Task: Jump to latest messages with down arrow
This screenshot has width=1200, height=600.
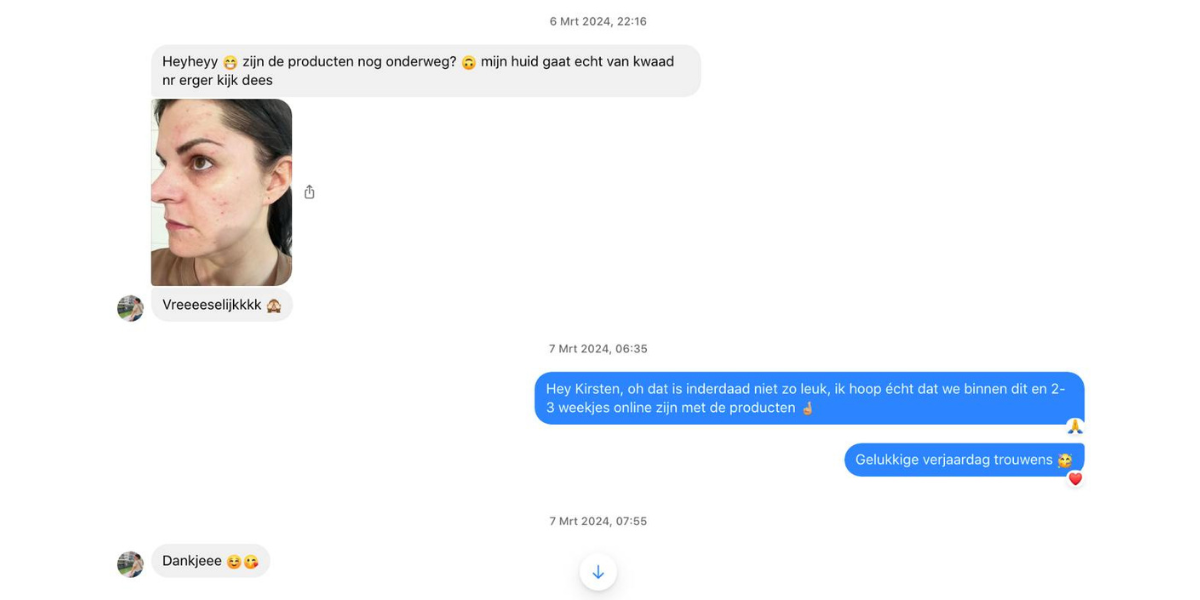Action: 598,572
